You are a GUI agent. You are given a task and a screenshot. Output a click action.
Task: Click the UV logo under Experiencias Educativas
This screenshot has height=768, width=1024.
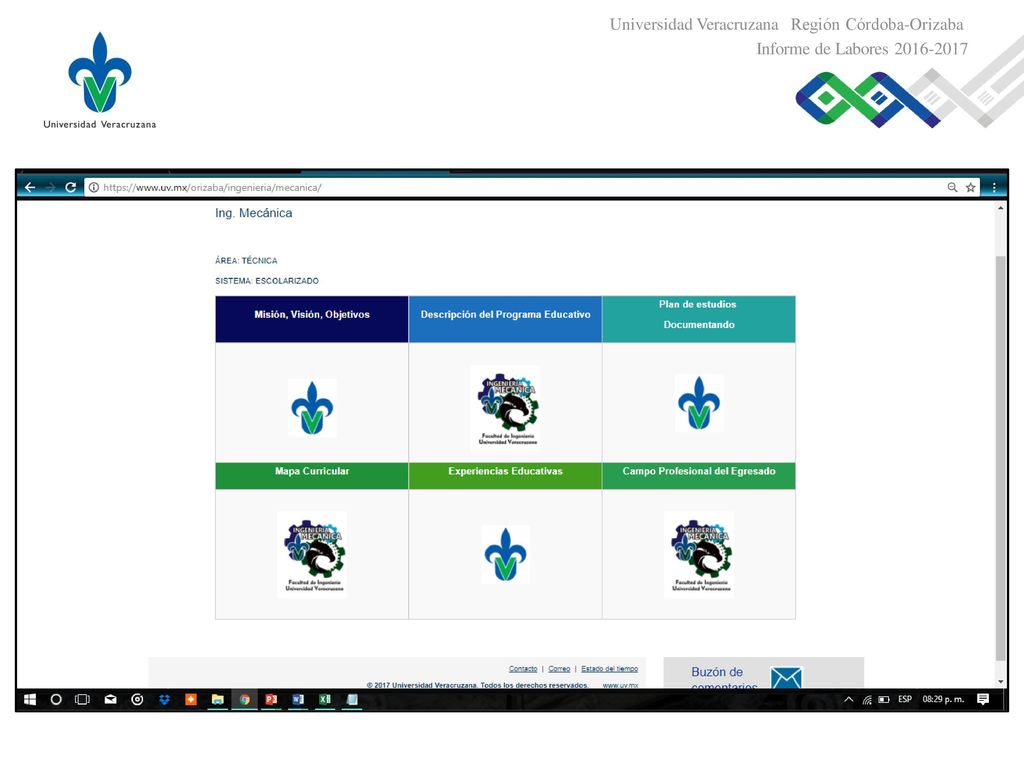coord(505,554)
